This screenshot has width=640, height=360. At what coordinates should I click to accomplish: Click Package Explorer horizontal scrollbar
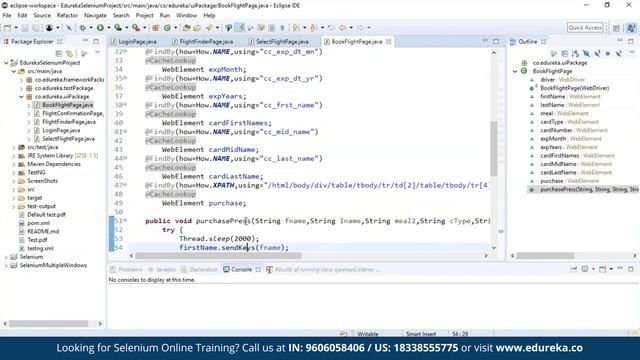click(49, 324)
